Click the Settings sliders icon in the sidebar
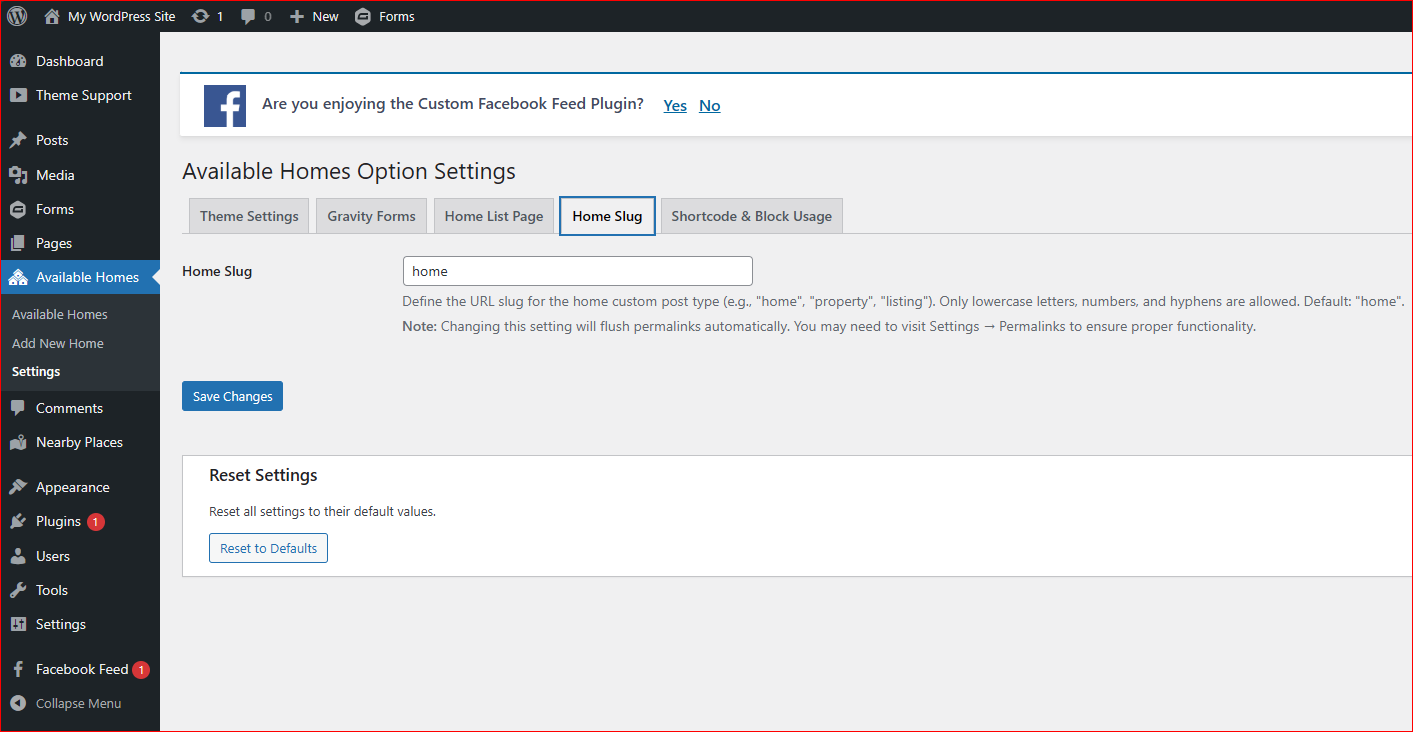 coord(18,624)
